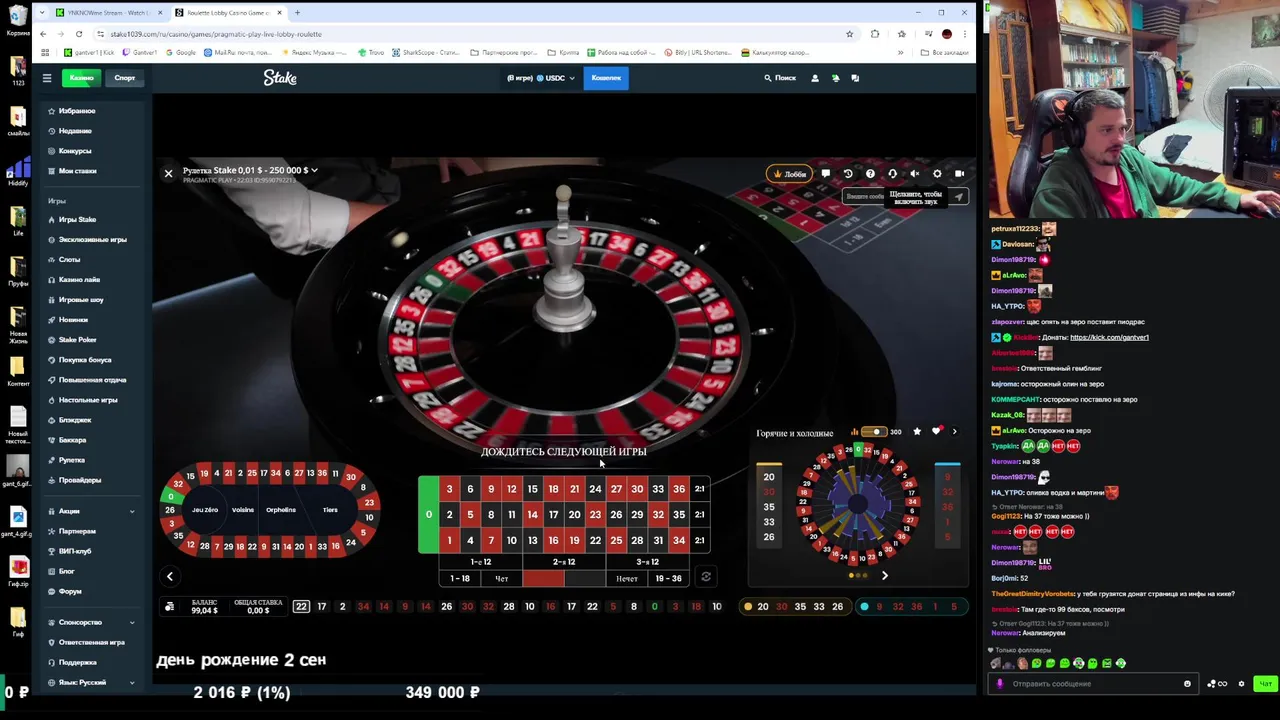Open the Stake site chat icon
Image resolution: width=1280 pixels, height=720 pixels.
(855, 77)
